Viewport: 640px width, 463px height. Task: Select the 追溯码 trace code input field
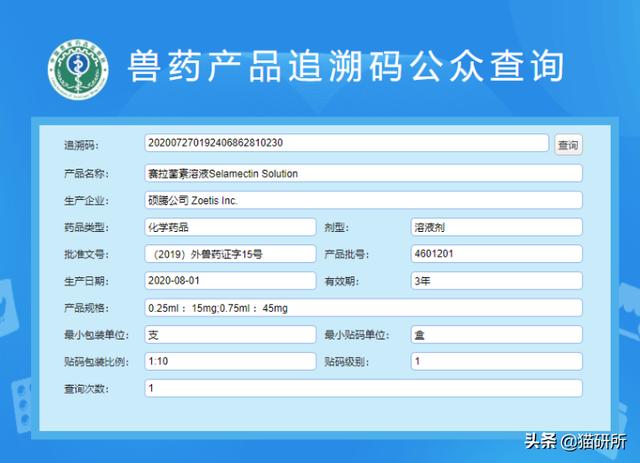(x=347, y=143)
